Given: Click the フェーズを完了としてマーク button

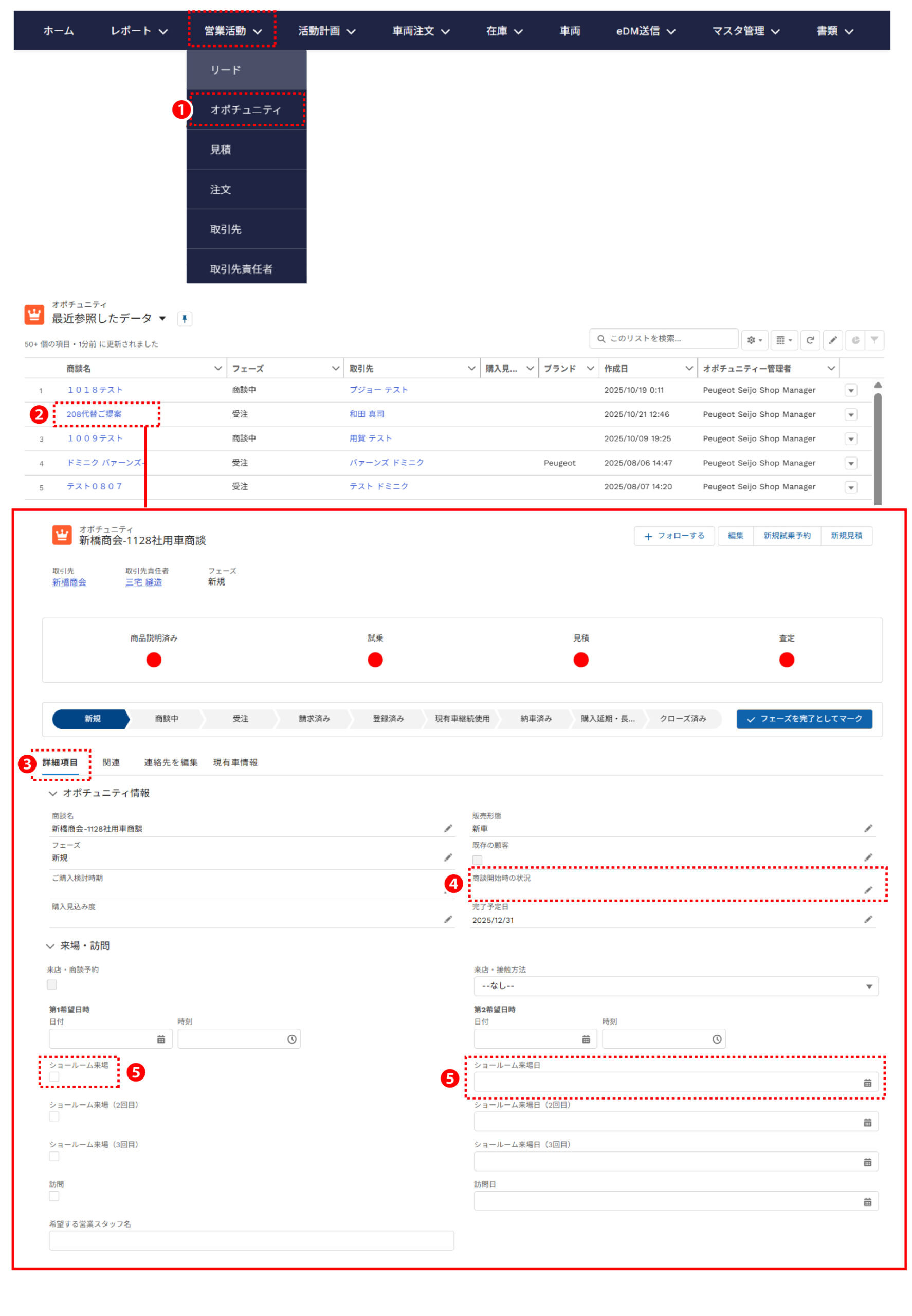Looking at the screenshot, I should 804,719.
